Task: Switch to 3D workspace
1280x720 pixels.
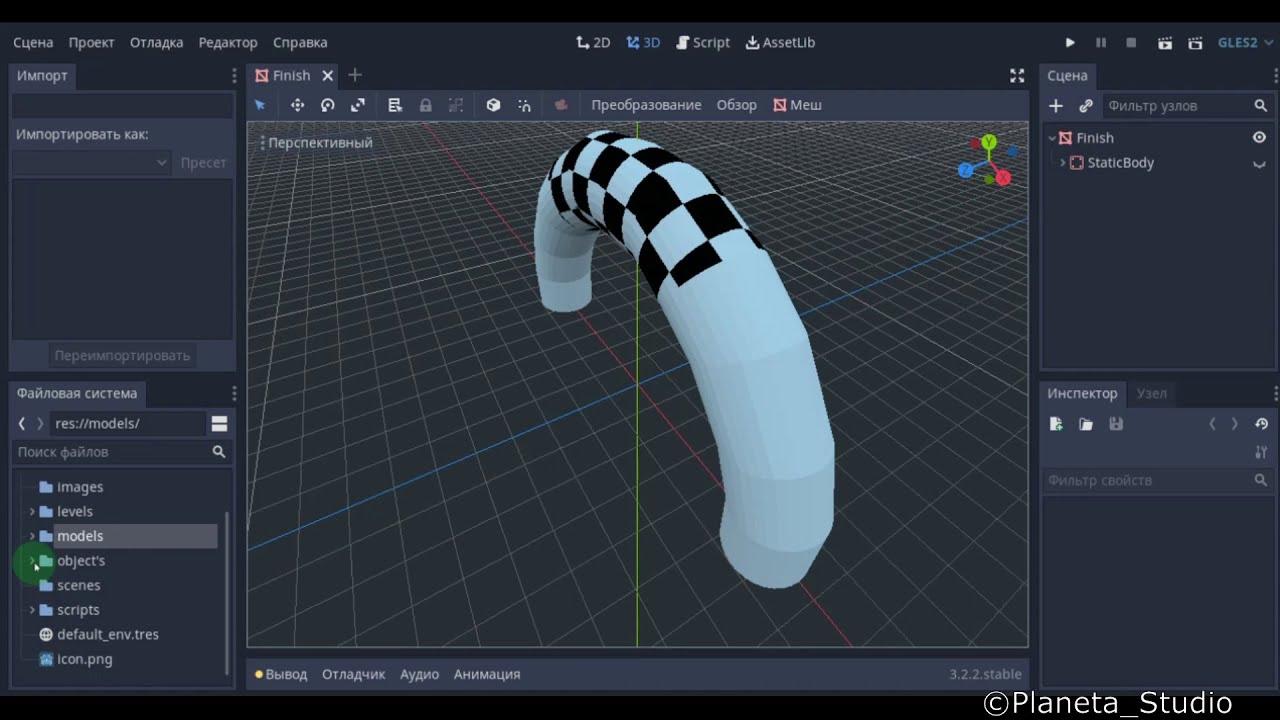Action: point(643,43)
